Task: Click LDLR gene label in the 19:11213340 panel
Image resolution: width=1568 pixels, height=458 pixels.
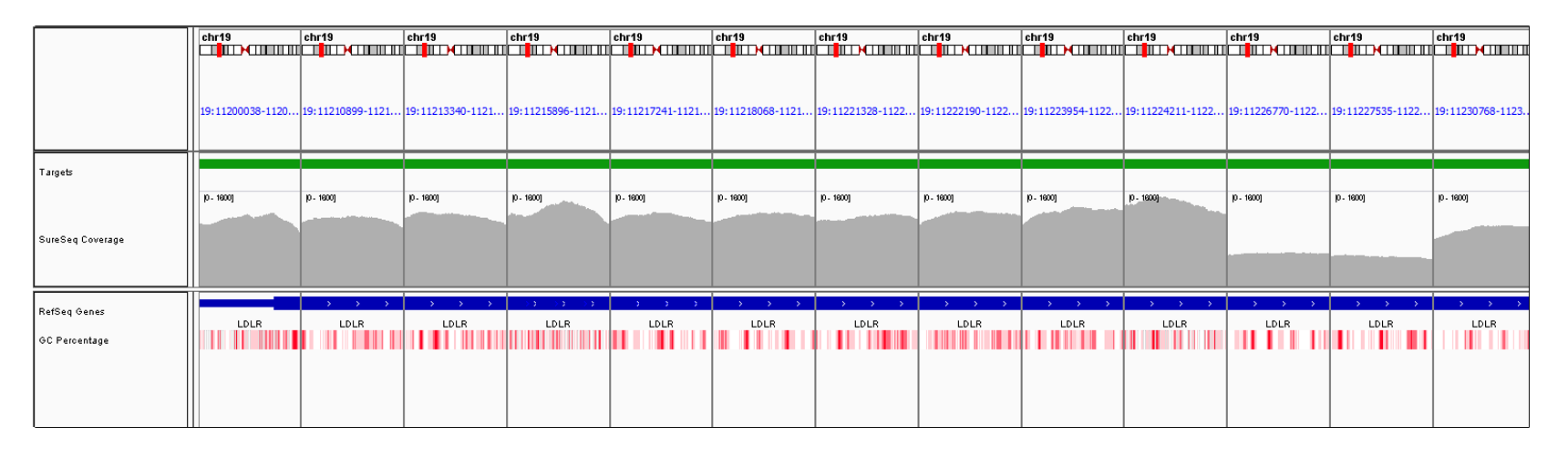Action: (455, 324)
